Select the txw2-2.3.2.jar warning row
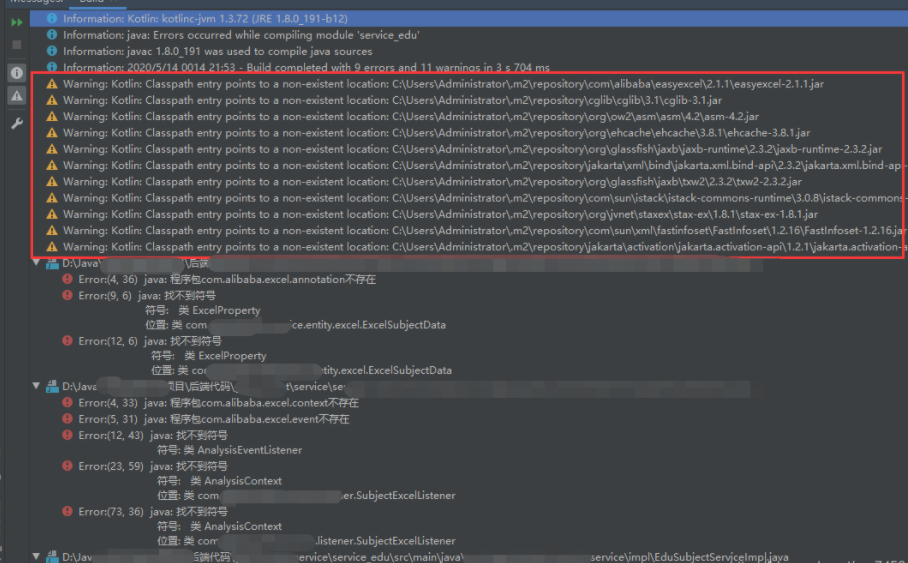The image size is (908, 563). 468,181
